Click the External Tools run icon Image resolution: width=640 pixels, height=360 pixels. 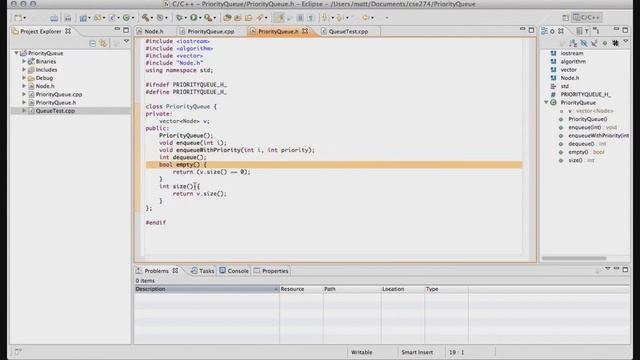point(208,18)
